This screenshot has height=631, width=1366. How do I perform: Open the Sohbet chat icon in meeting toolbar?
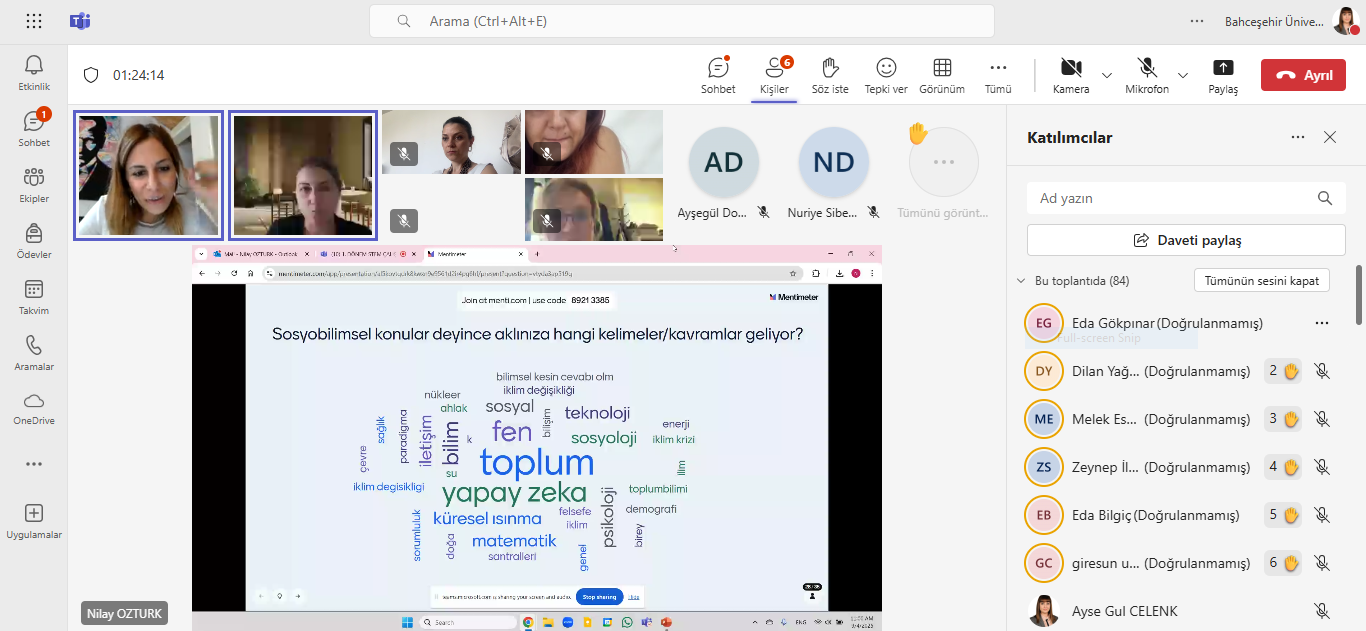pos(718,68)
